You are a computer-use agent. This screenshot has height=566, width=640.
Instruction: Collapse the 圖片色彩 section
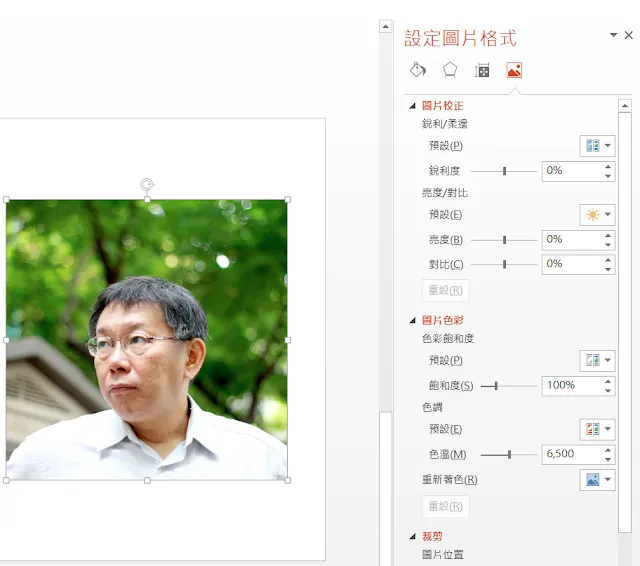[x=413, y=321]
